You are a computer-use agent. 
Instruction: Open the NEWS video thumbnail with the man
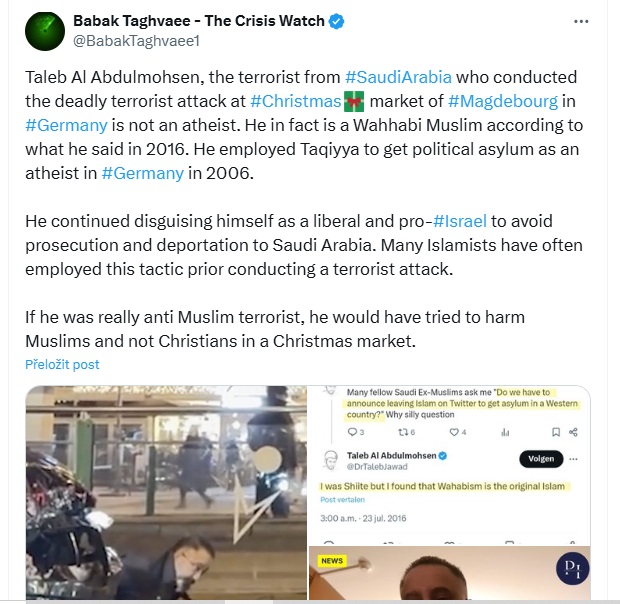point(450,573)
